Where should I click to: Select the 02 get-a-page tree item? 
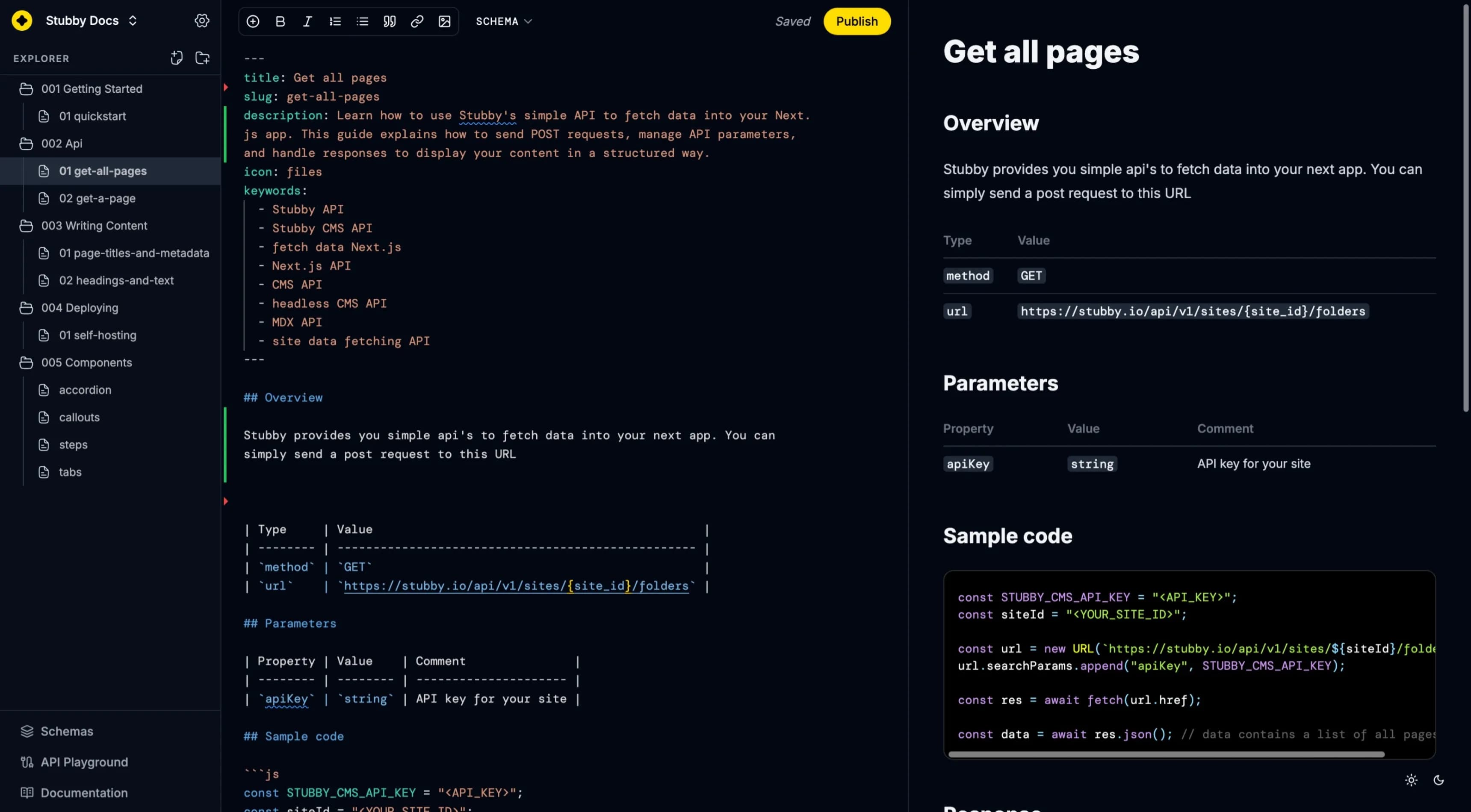(97, 198)
